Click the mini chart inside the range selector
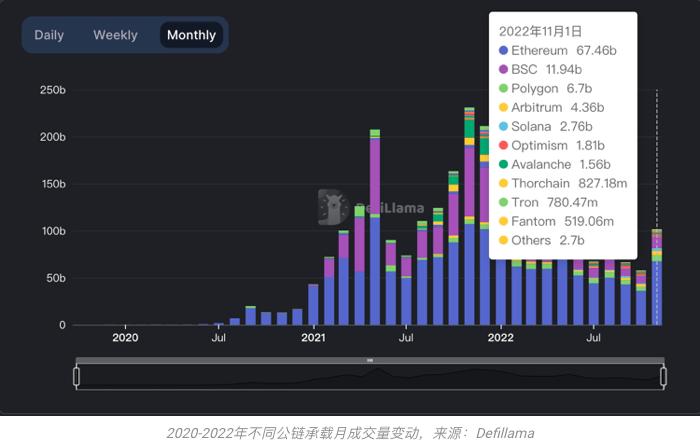This screenshot has height=448, width=700. point(369,377)
